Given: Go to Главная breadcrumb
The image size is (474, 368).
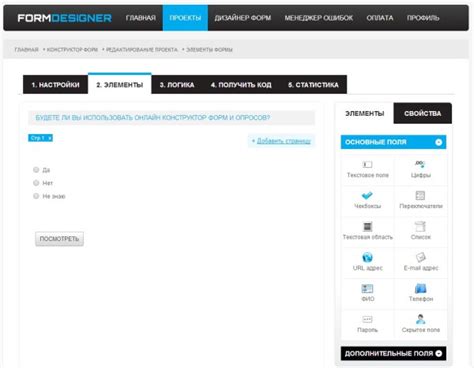Looking at the screenshot, I should (x=27, y=50).
